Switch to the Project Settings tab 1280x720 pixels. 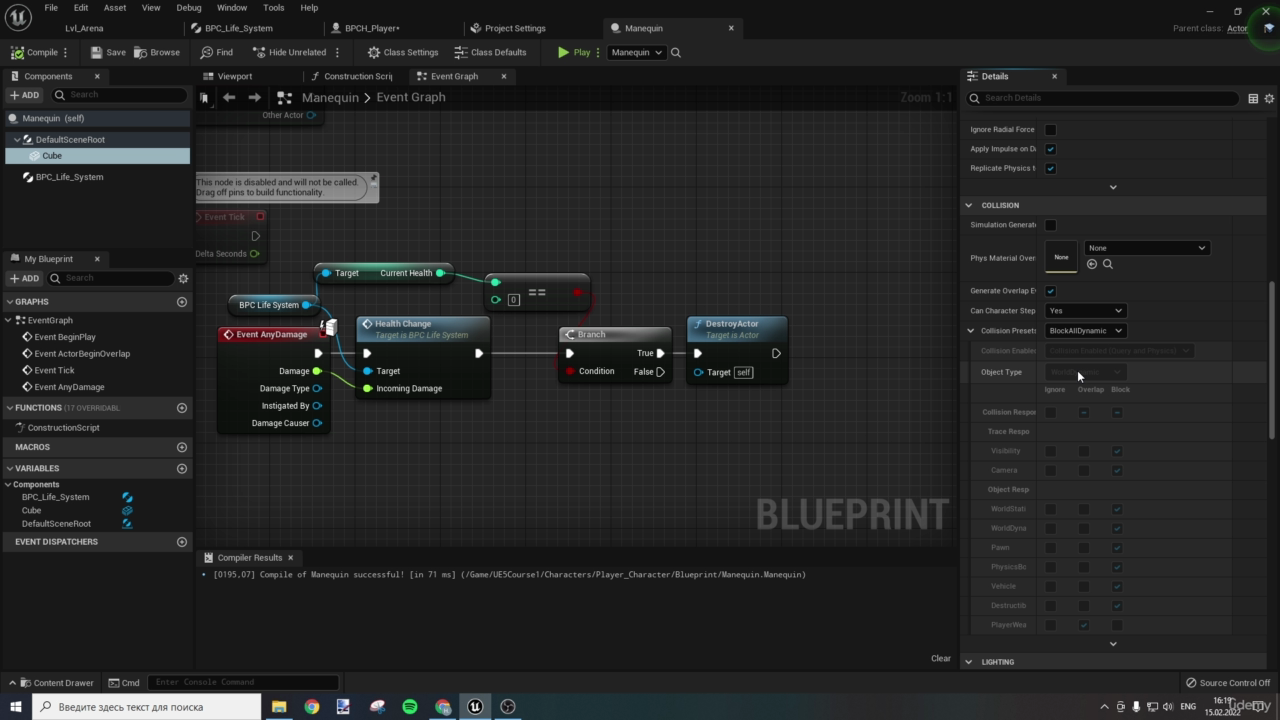coord(515,28)
